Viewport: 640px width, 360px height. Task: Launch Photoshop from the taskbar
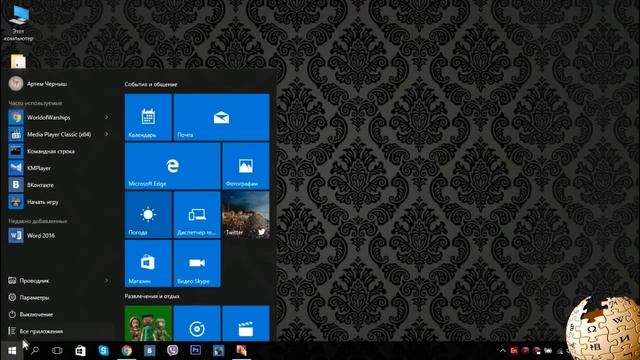(196, 351)
